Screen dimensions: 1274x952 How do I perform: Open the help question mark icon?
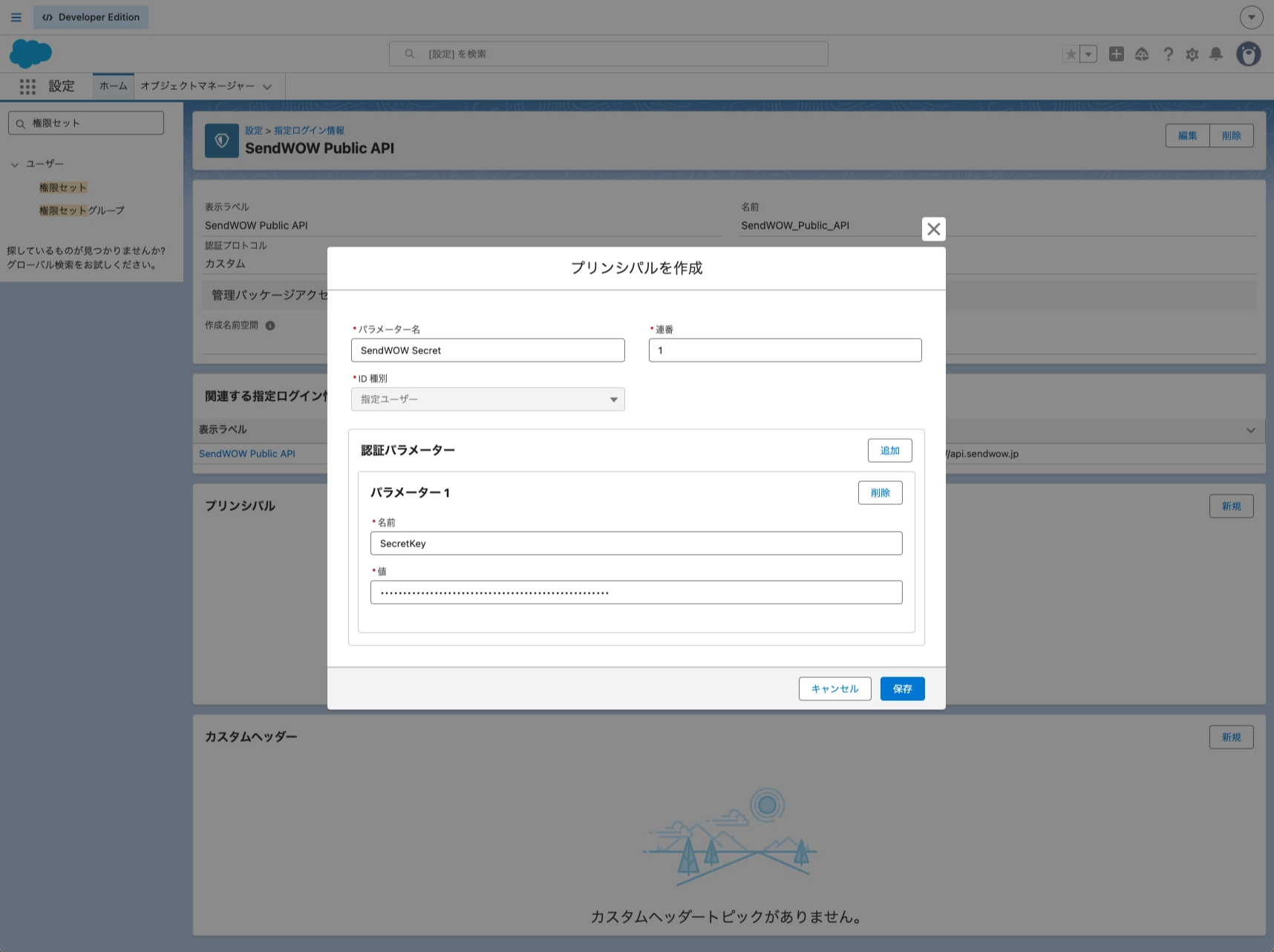click(1168, 54)
